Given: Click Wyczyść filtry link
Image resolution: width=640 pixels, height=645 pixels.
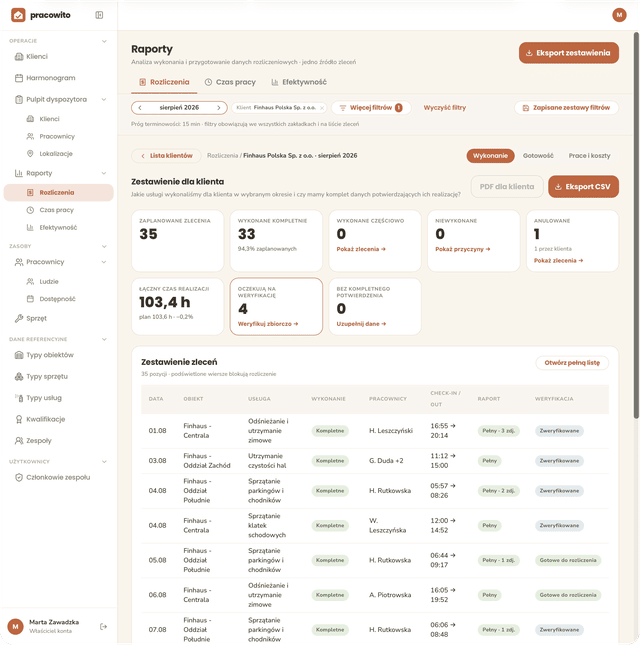Looking at the screenshot, I should point(445,108).
